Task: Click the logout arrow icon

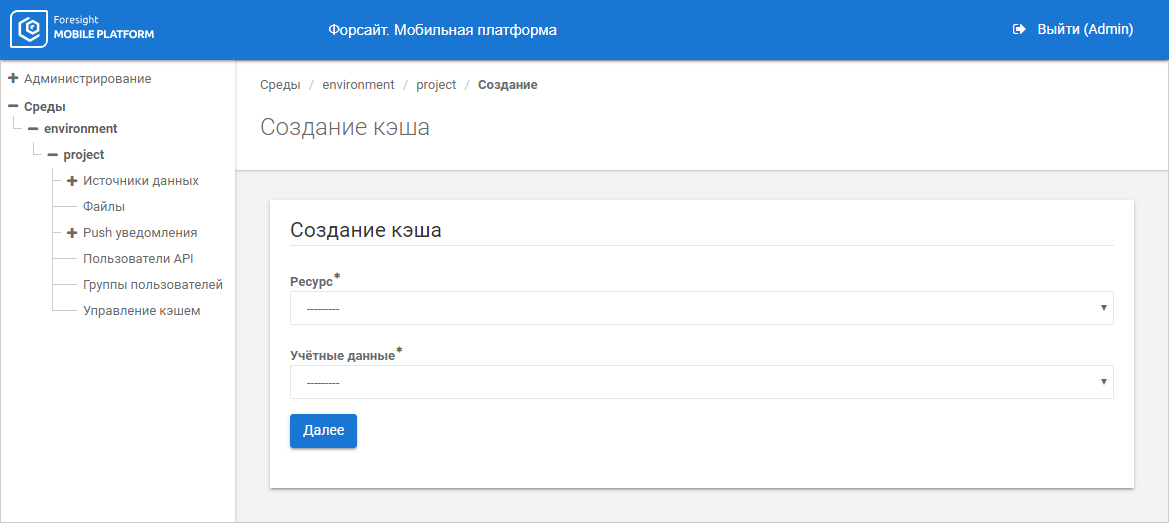Action: (x=1019, y=30)
